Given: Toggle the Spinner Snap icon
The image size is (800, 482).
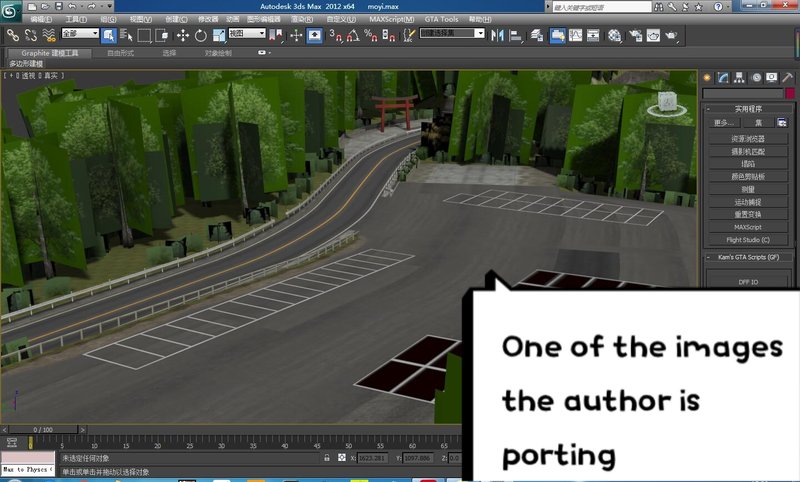Looking at the screenshot, I should 389,35.
